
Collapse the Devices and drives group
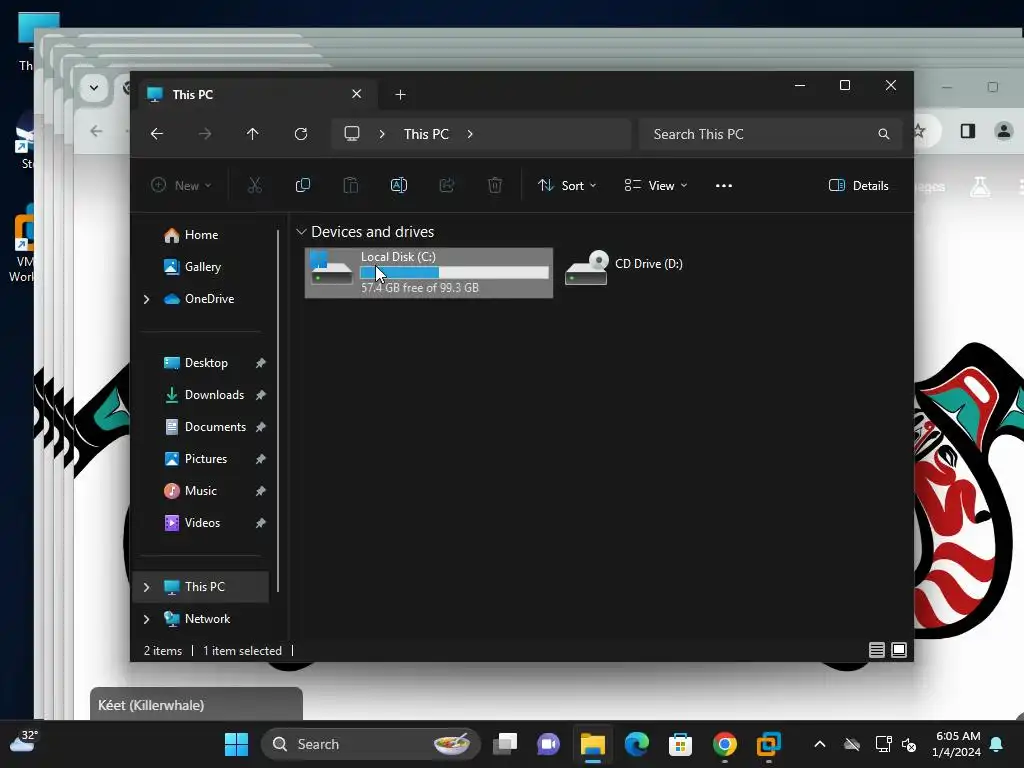(301, 232)
